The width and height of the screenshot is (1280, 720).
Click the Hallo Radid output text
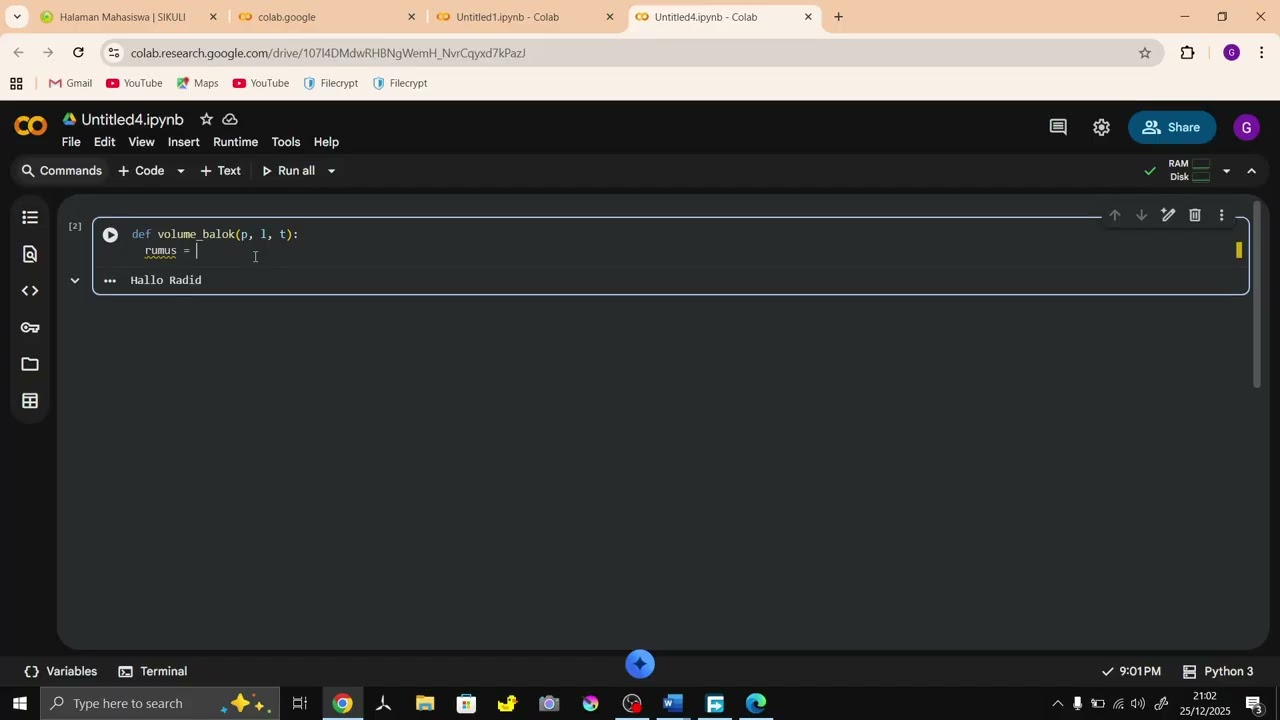coord(166,281)
